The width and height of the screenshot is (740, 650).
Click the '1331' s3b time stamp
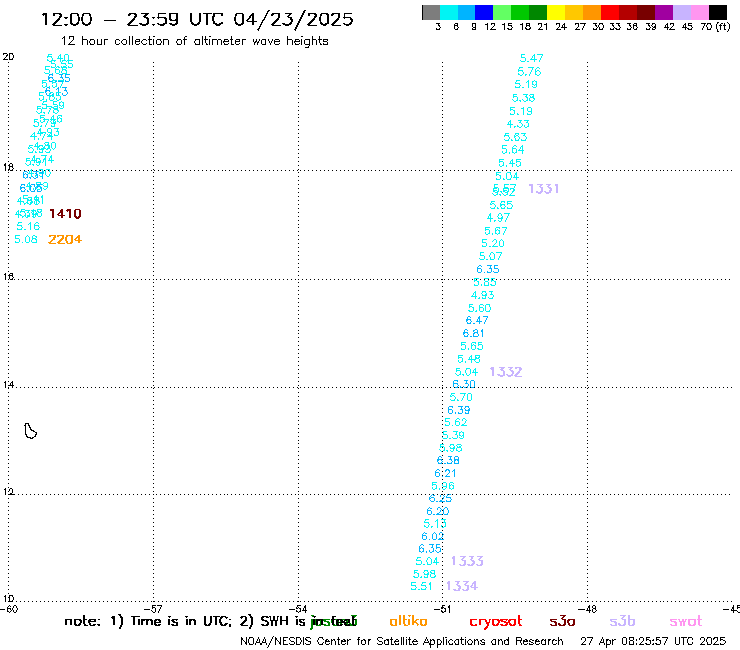pyautogui.click(x=544, y=189)
